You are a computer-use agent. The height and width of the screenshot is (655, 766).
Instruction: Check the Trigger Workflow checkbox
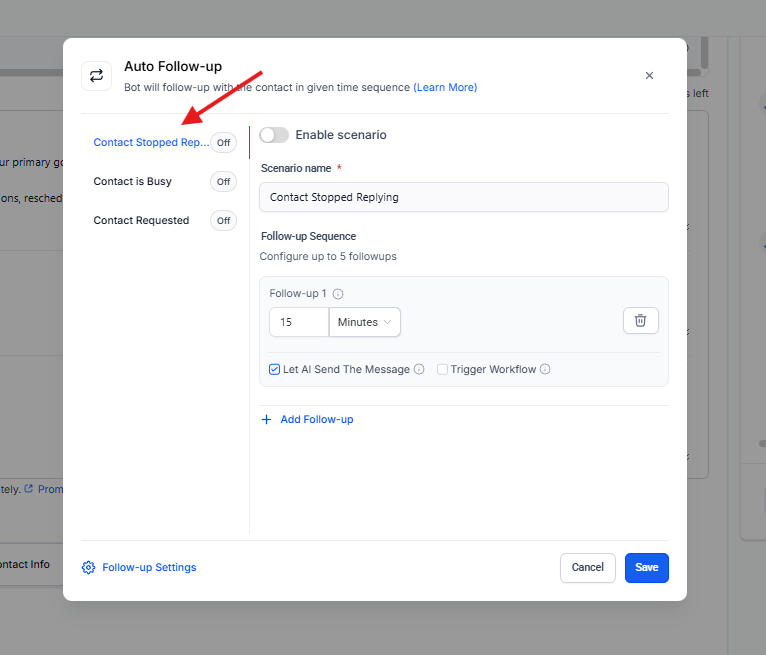(x=442, y=369)
